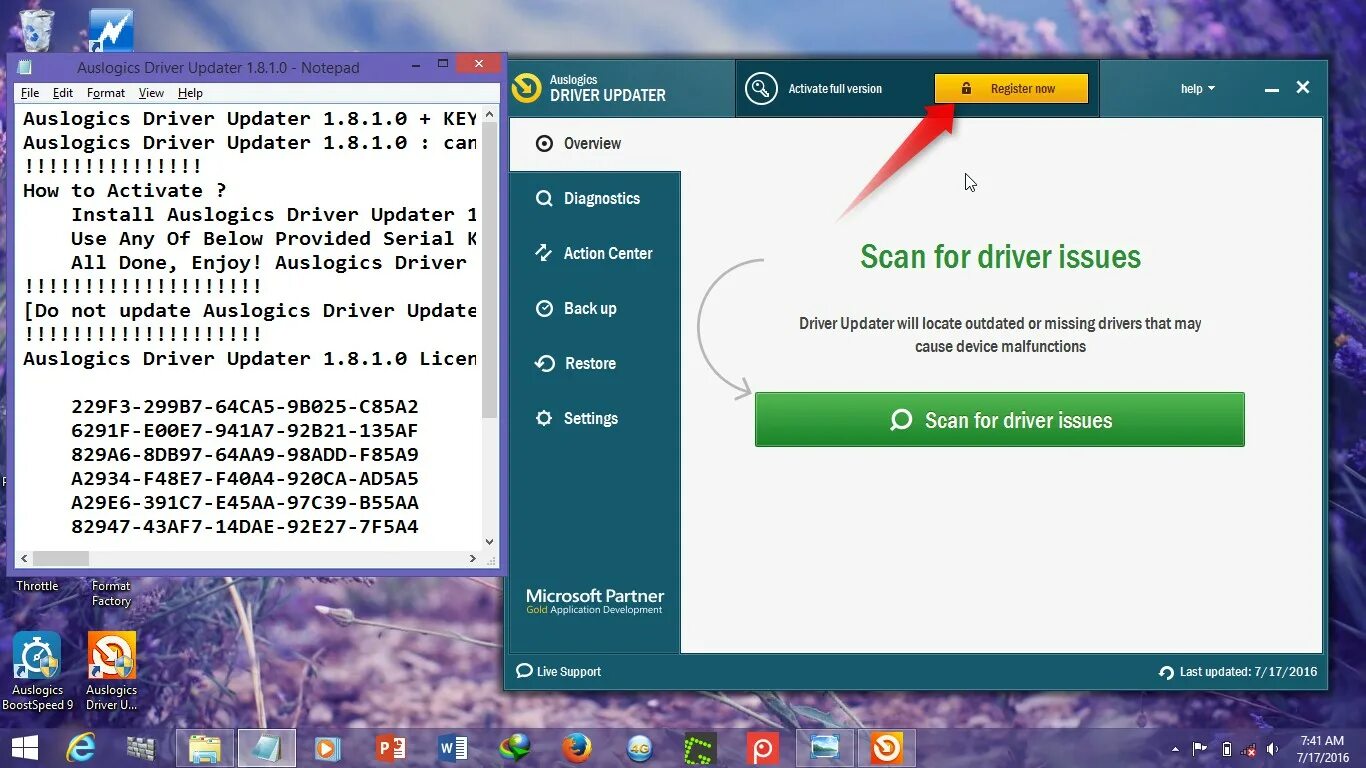The width and height of the screenshot is (1366, 768).
Task: Maximize the Notepad window
Action: (443, 64)
